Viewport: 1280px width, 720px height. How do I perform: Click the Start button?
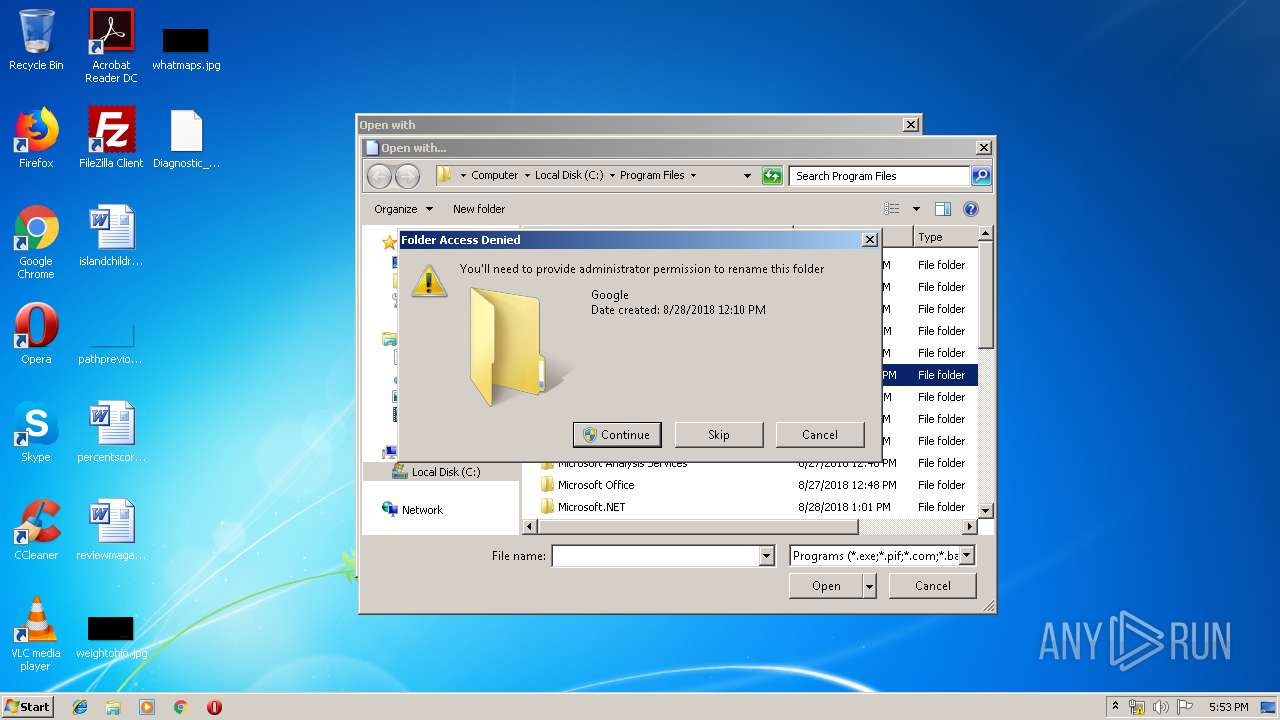tap(28, 706)
